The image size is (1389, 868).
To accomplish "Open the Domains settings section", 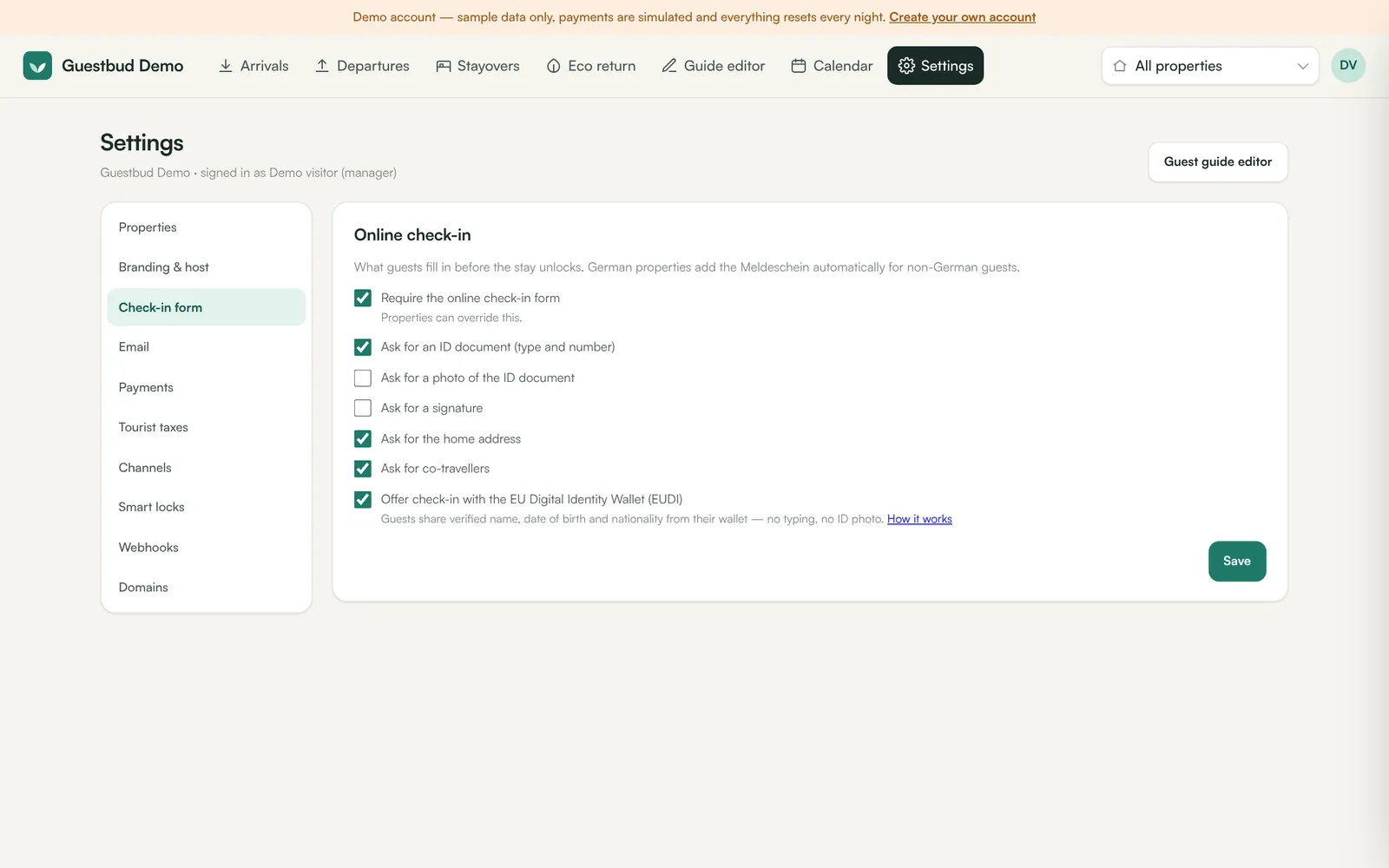I will tap(207, 587).
